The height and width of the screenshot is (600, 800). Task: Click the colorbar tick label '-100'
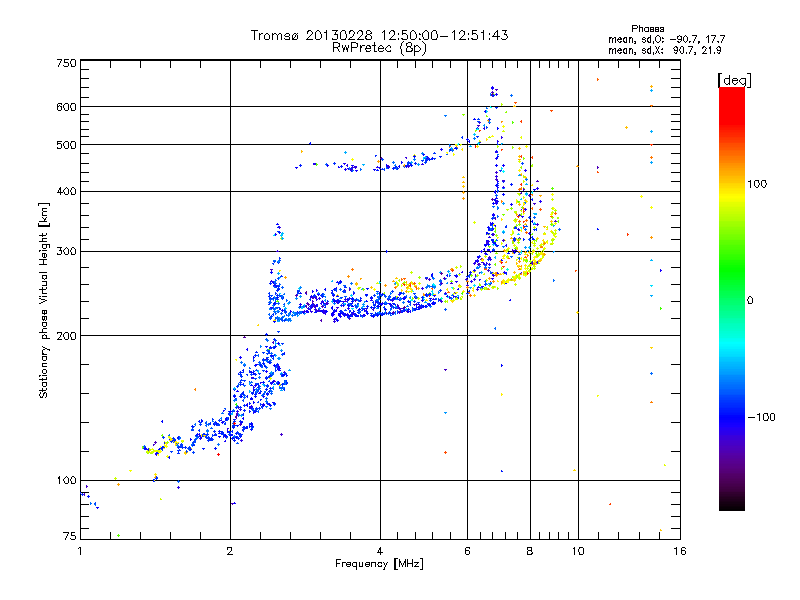pyautogui.click(x=761, y=417)
